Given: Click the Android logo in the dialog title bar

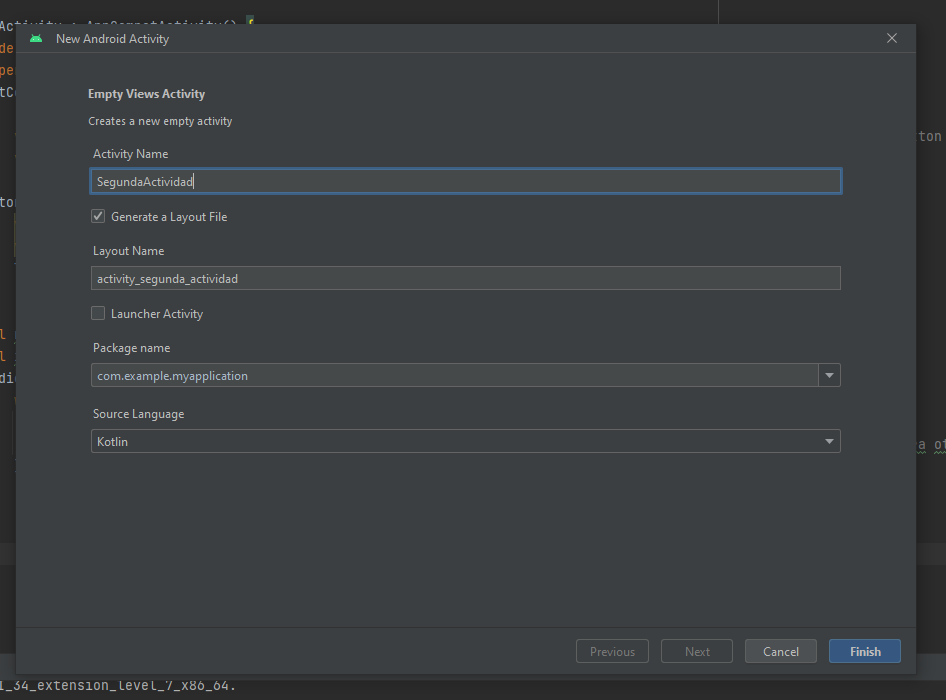Looking at the screenshot, I should (36, 39).
